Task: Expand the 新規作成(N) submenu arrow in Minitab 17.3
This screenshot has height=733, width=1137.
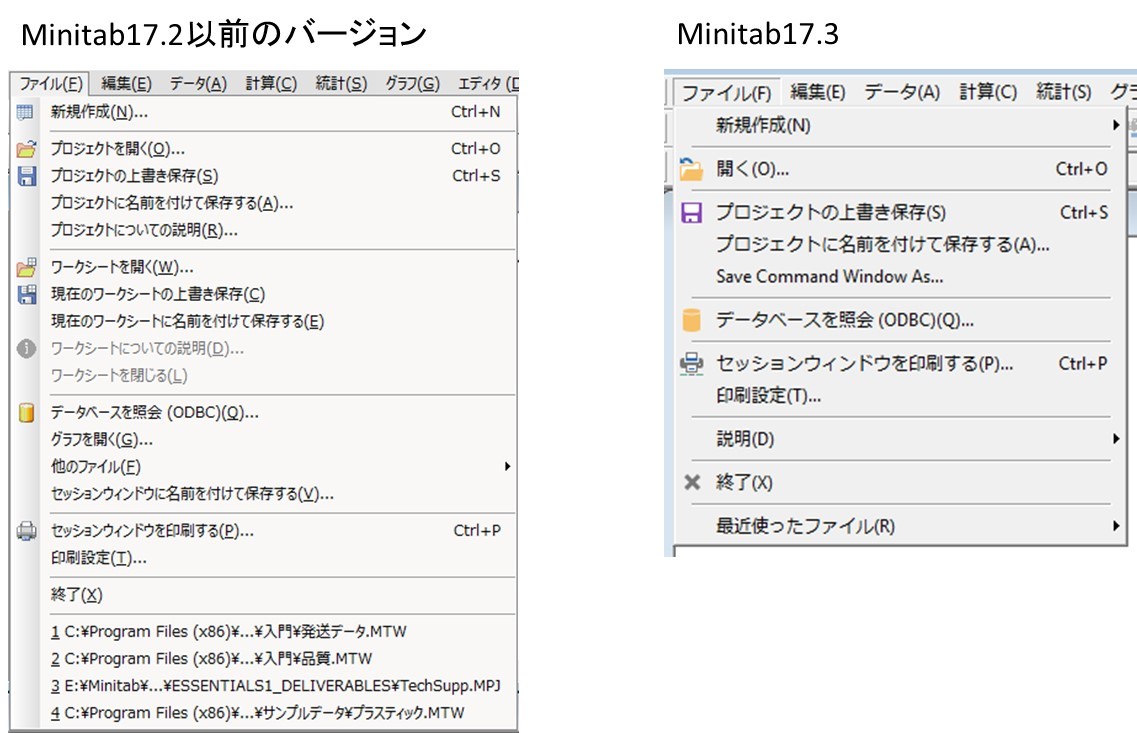Action: pyautogui.click(x=1116, y=125)
